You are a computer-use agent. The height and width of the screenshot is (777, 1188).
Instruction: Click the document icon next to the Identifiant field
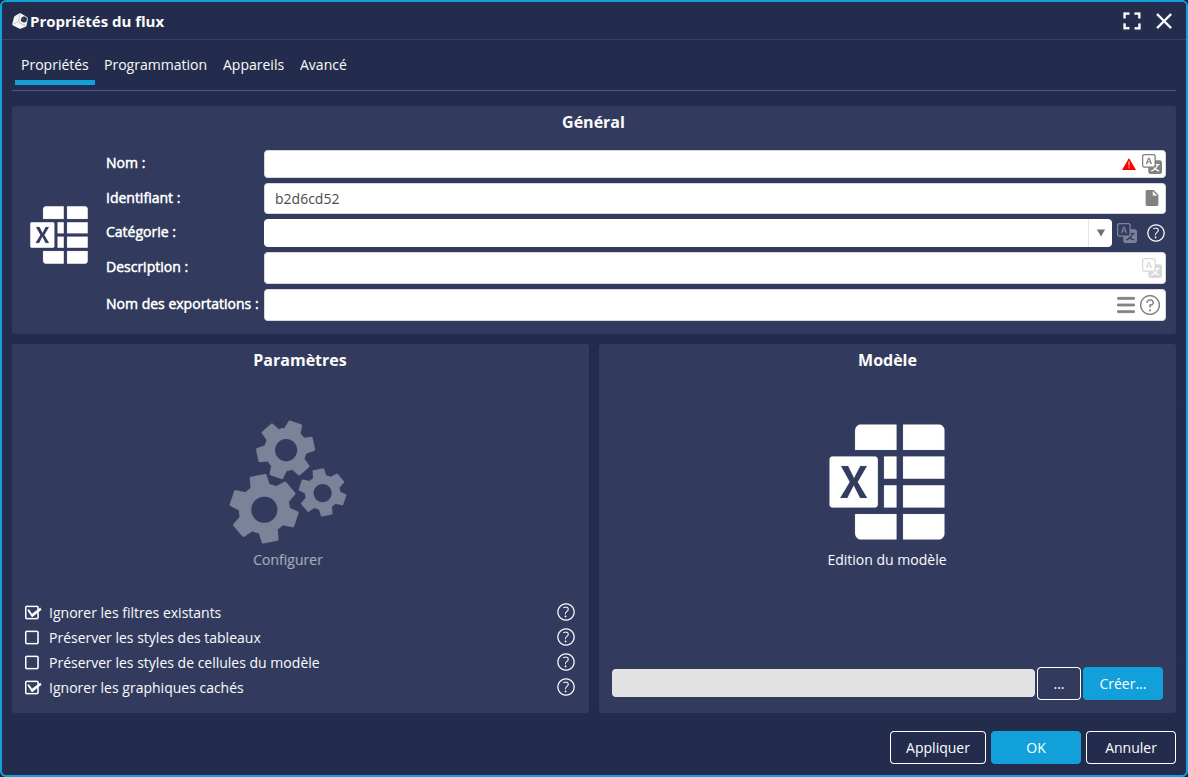pos(1152,198)
